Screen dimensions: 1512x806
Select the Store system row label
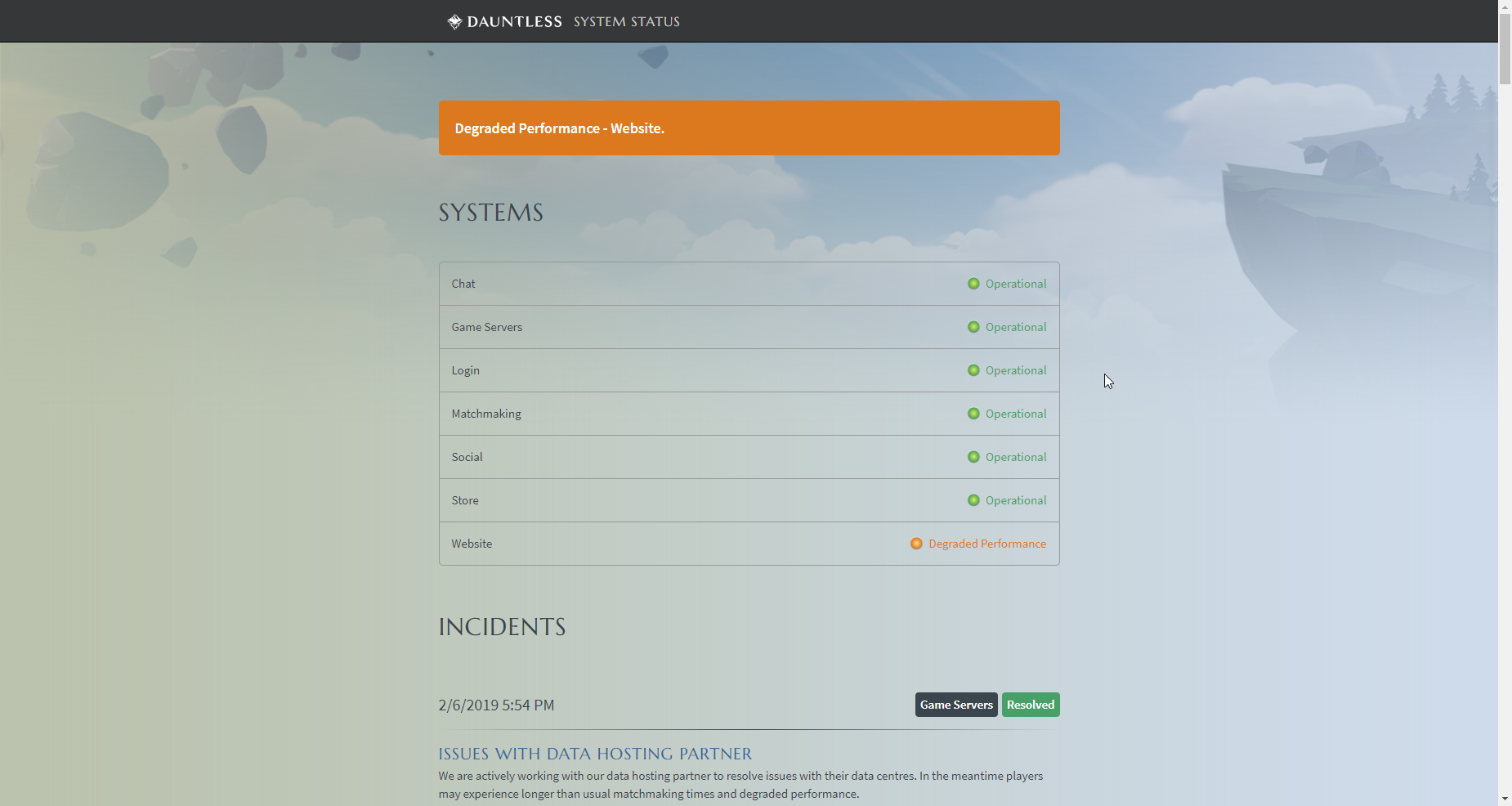tap(465, 500)
